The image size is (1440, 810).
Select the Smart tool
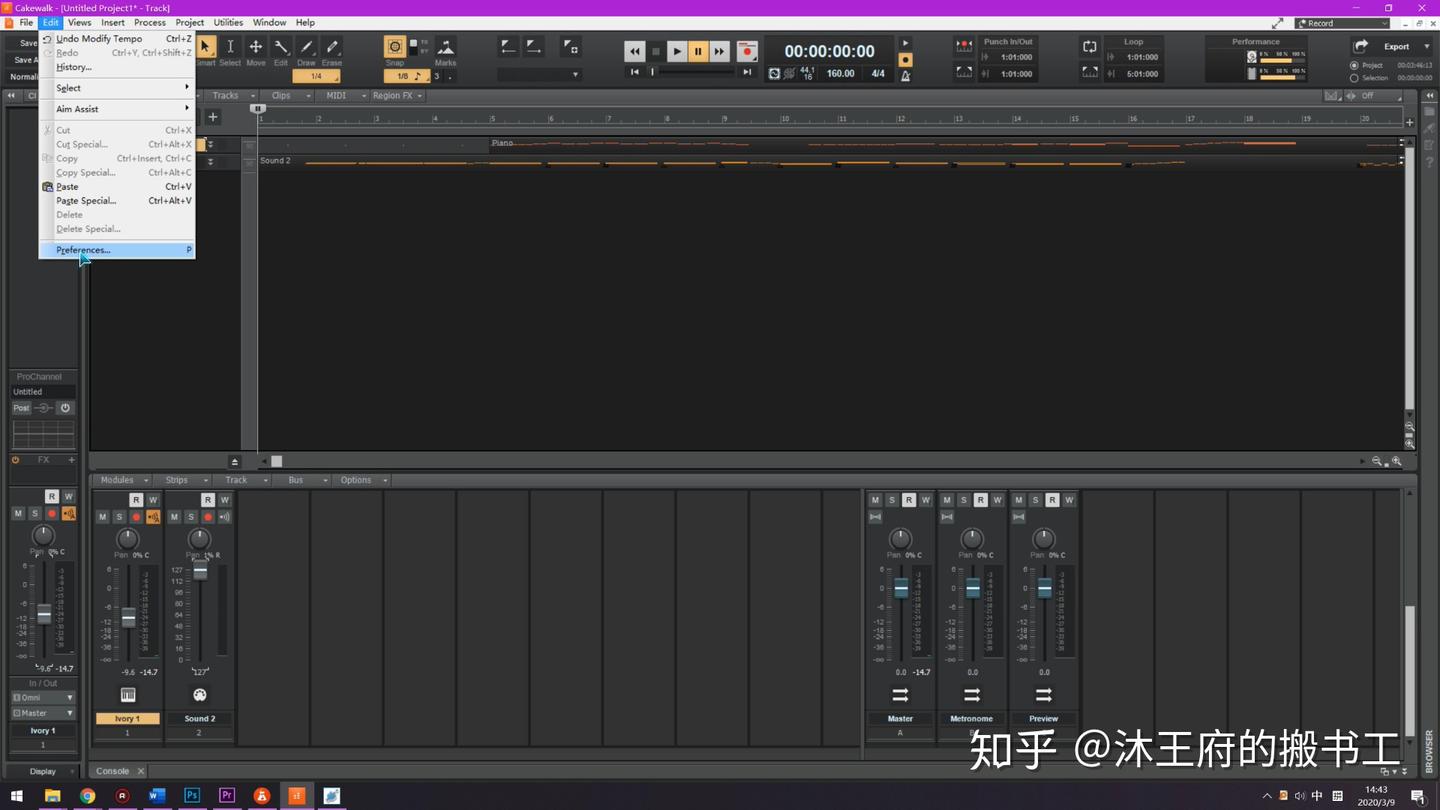coord(205,47)
